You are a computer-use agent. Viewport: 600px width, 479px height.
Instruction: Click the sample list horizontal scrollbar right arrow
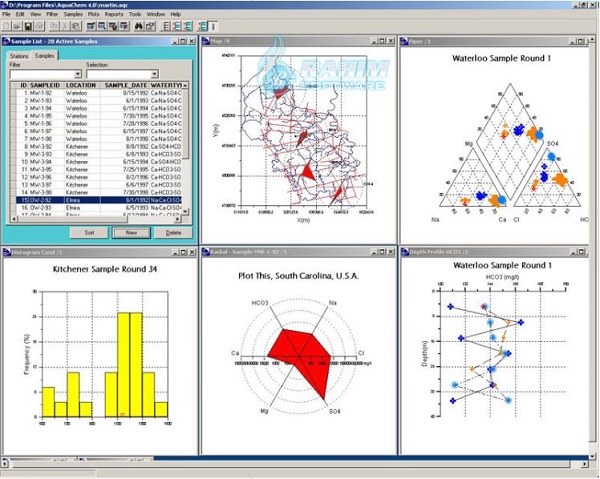click(178, 219)
